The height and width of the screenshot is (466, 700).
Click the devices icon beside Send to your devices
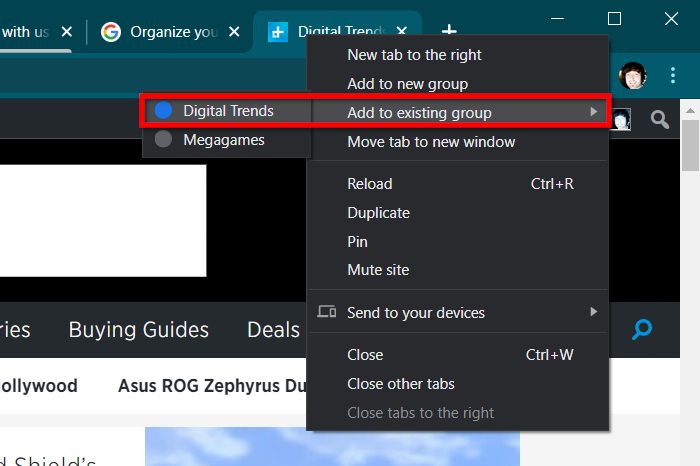pos(327,312)
